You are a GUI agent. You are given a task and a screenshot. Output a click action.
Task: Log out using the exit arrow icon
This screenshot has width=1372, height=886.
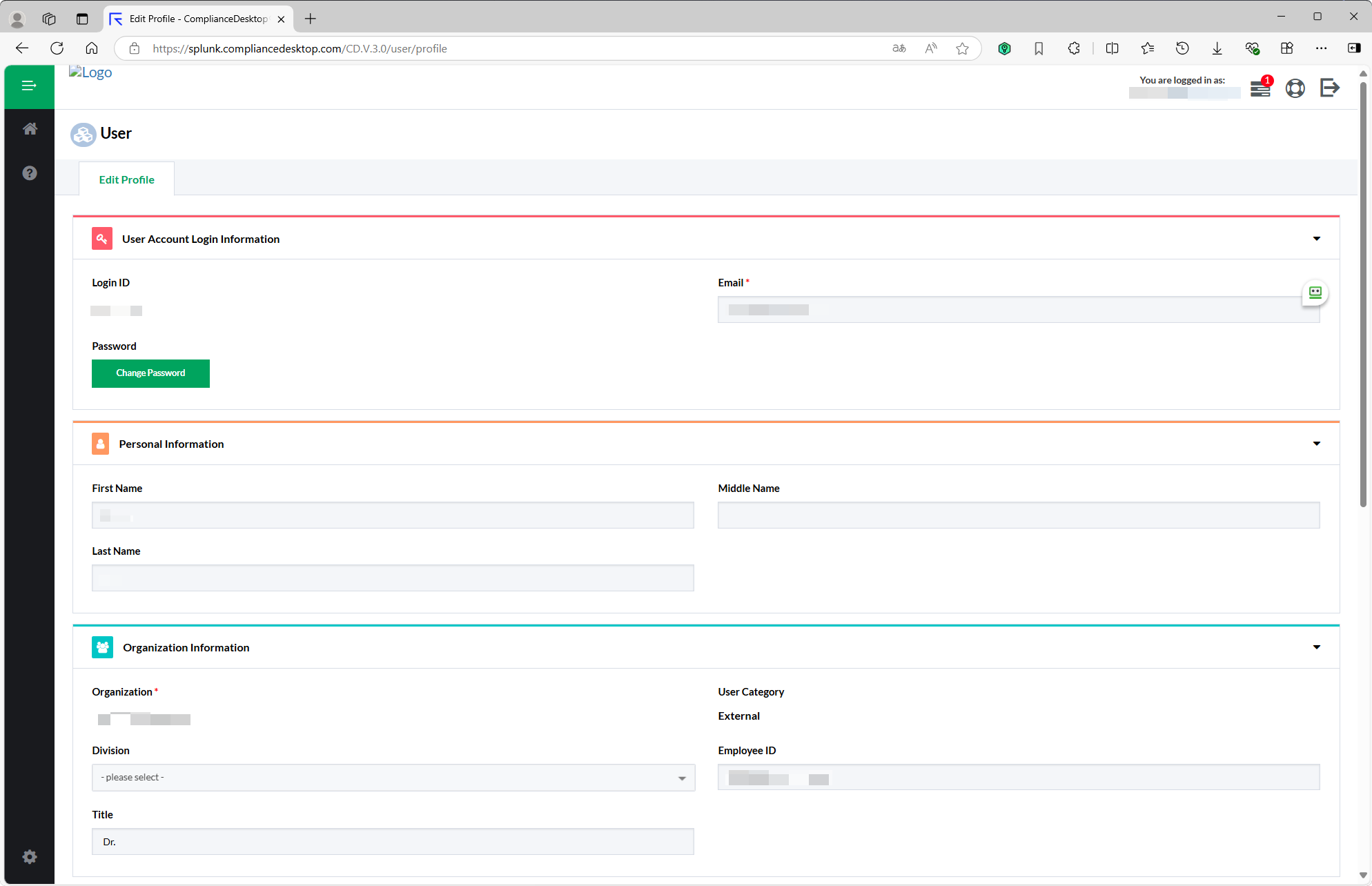click(1329, 88)
